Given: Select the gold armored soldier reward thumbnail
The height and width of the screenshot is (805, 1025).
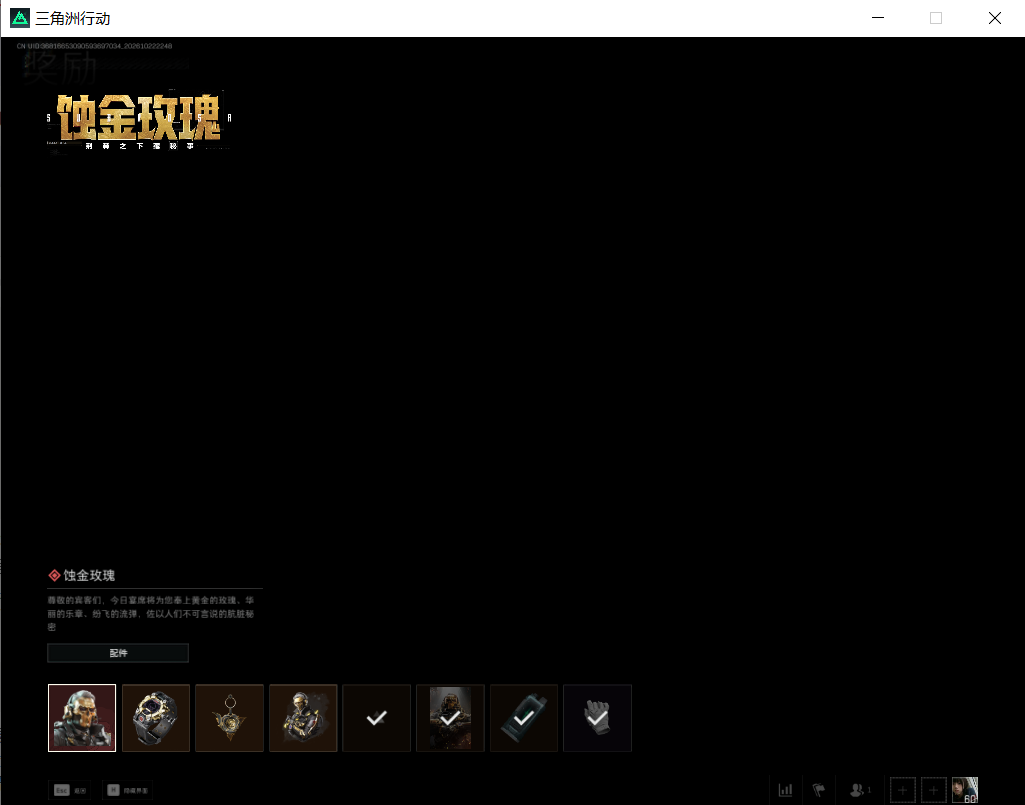Looking at the screenshot, I should point(303,718).
